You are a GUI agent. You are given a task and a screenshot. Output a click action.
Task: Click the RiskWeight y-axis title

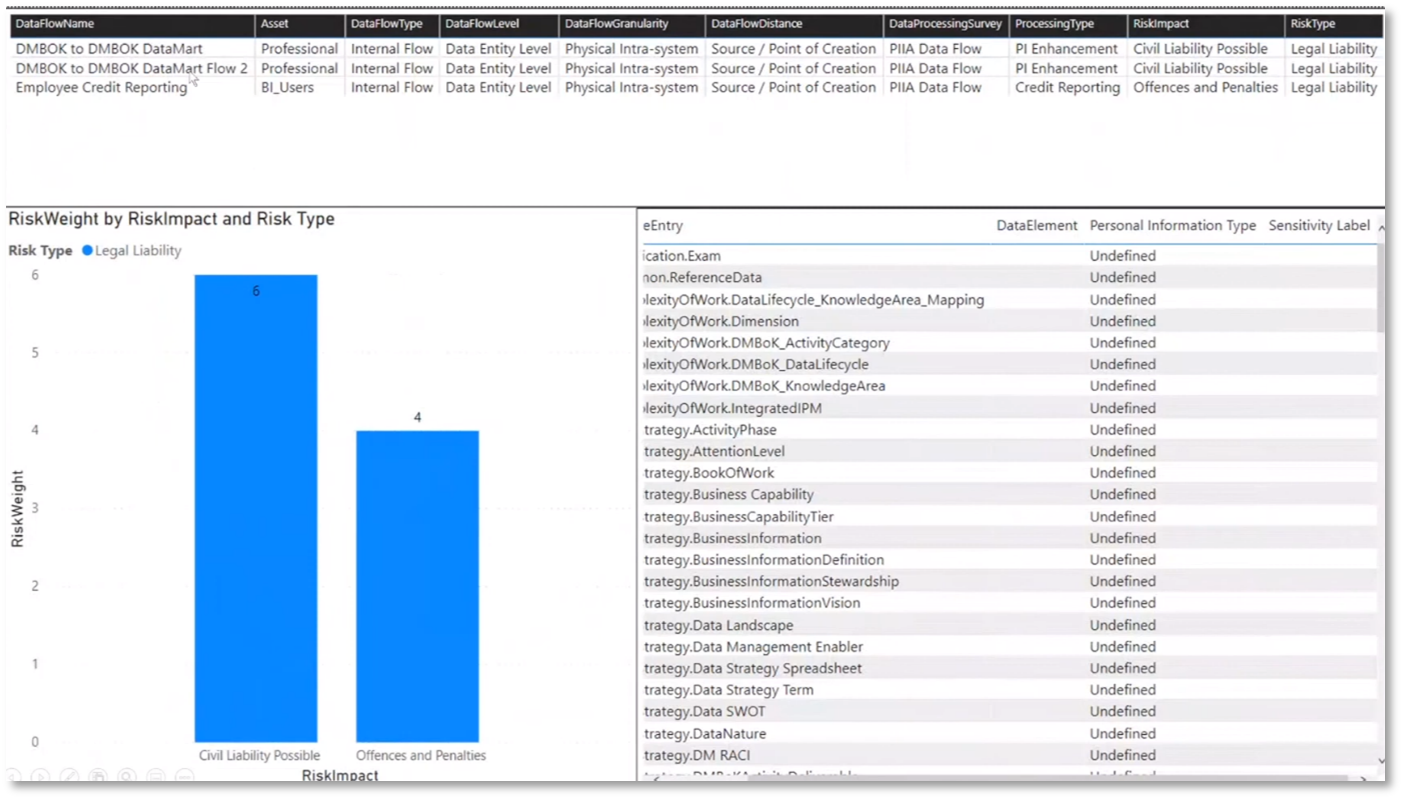click(x=17, y=509)
